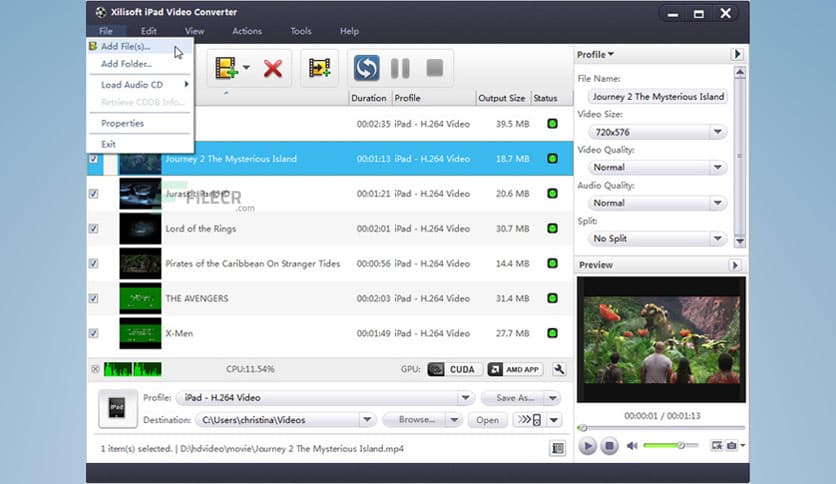Screen dimensions: 836x484
Task: Expand the Save As arrow menu
Action: point(553,398)
